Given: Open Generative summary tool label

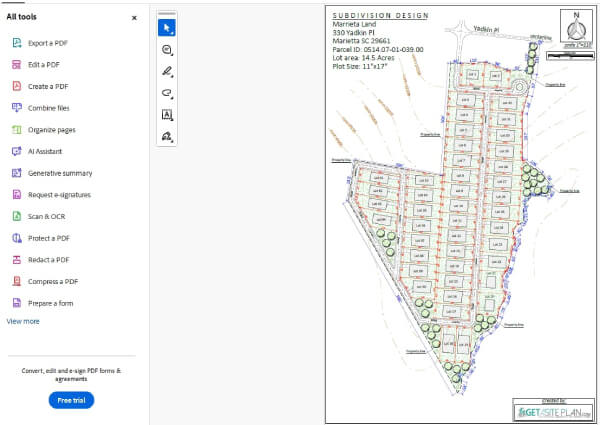Looking at the screenshot, I should (60, 173).
